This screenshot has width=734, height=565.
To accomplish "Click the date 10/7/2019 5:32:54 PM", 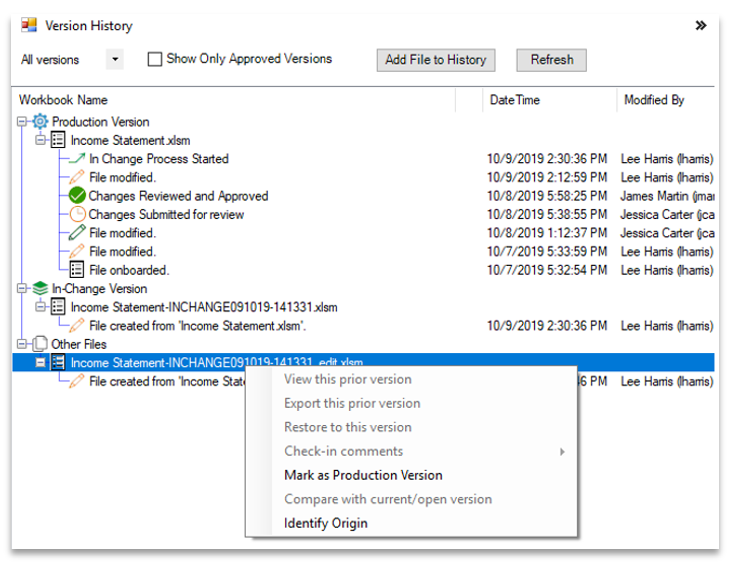I will (547, 270).
